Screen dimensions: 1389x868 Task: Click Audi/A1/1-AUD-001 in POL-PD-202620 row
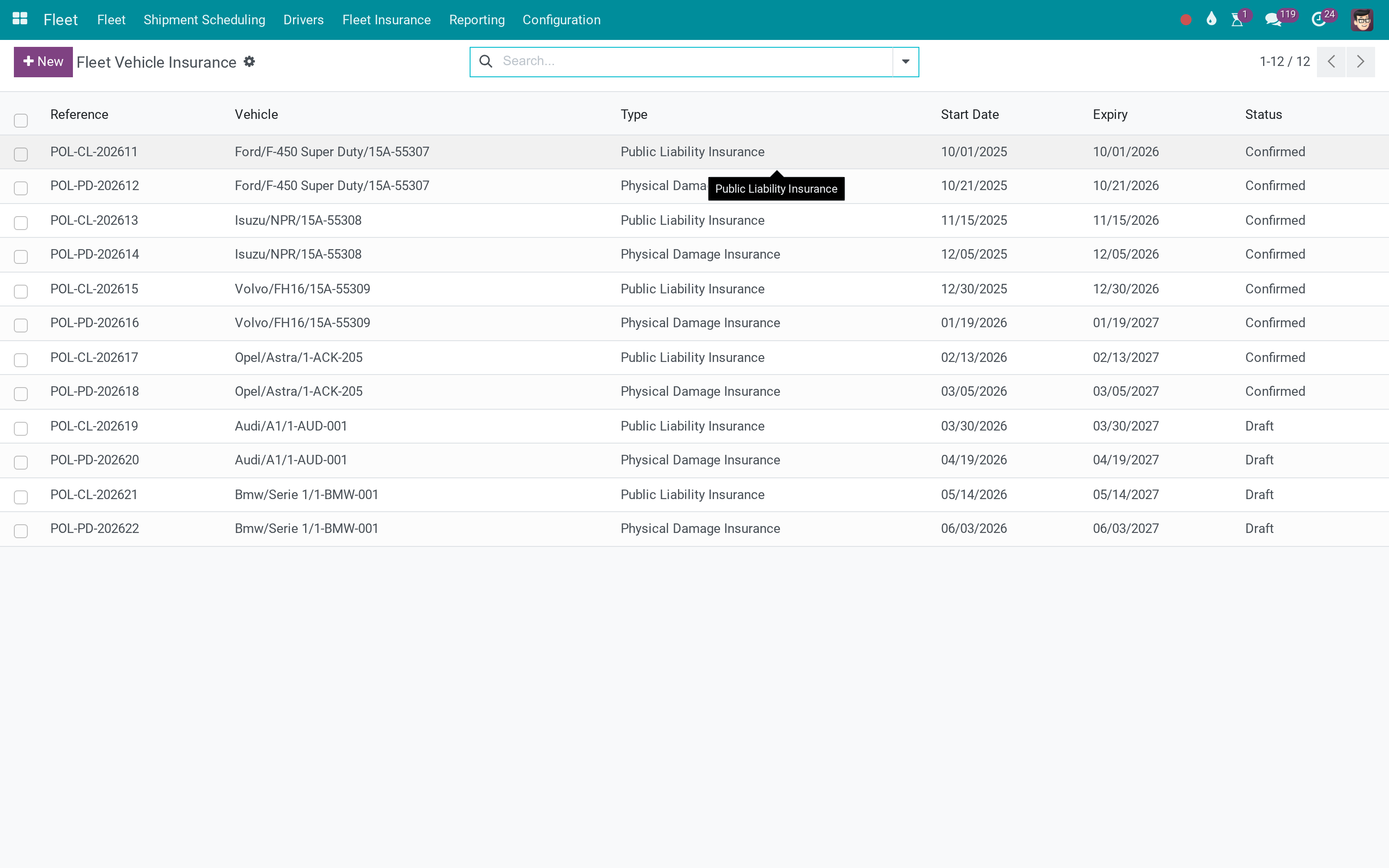tap(291, 460)
